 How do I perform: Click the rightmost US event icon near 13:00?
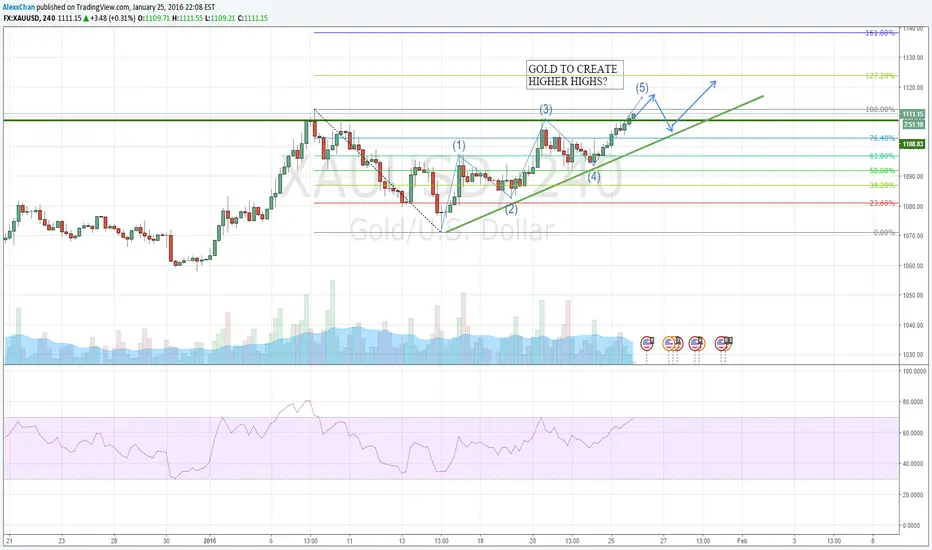723,343
